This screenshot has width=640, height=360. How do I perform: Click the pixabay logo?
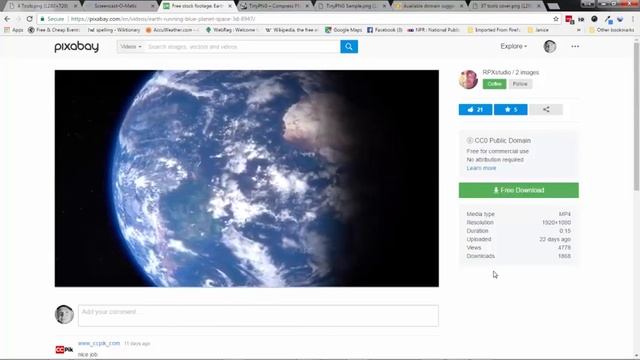tap(76, 47)
